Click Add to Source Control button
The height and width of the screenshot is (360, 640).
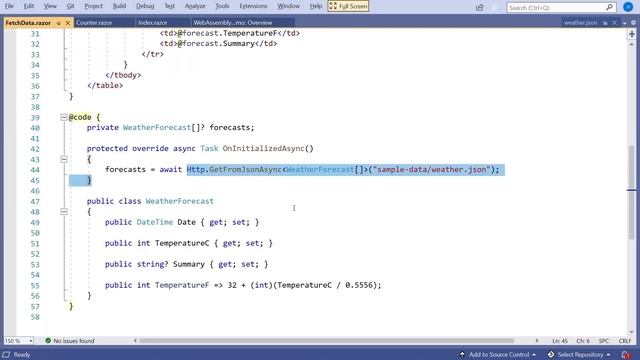498,355
